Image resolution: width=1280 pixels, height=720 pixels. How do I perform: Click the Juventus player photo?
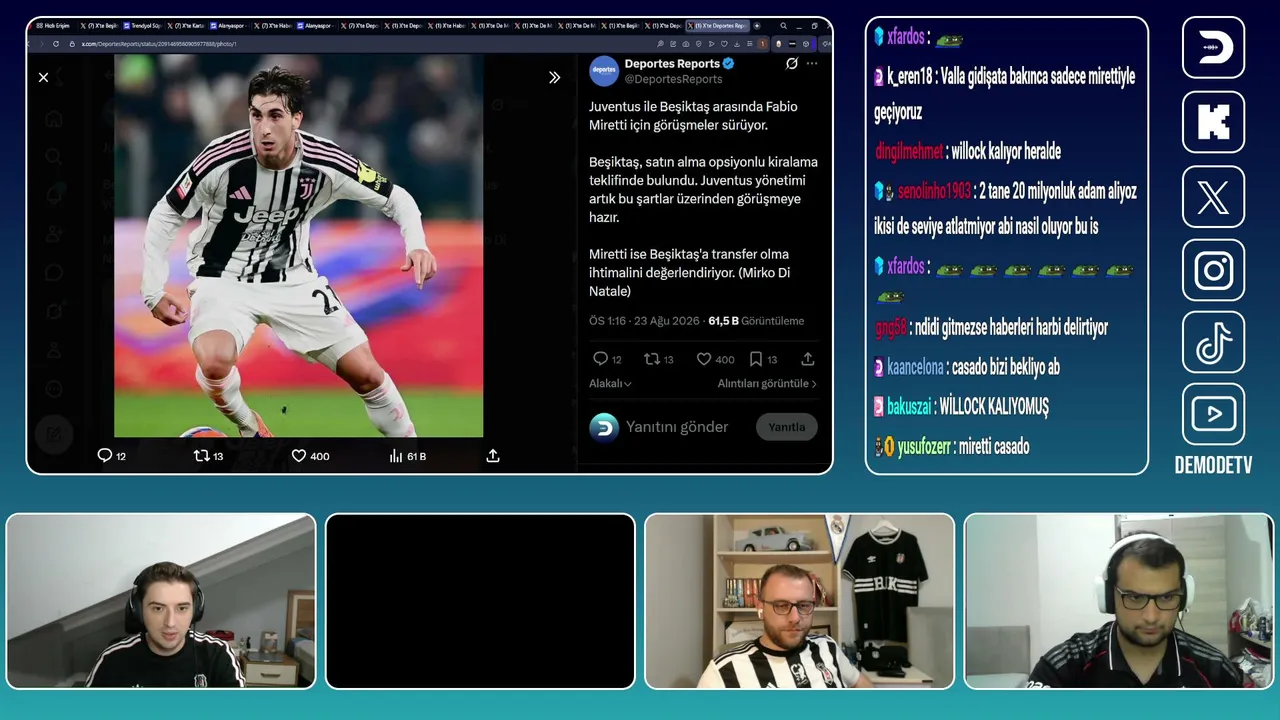[299, 246]
